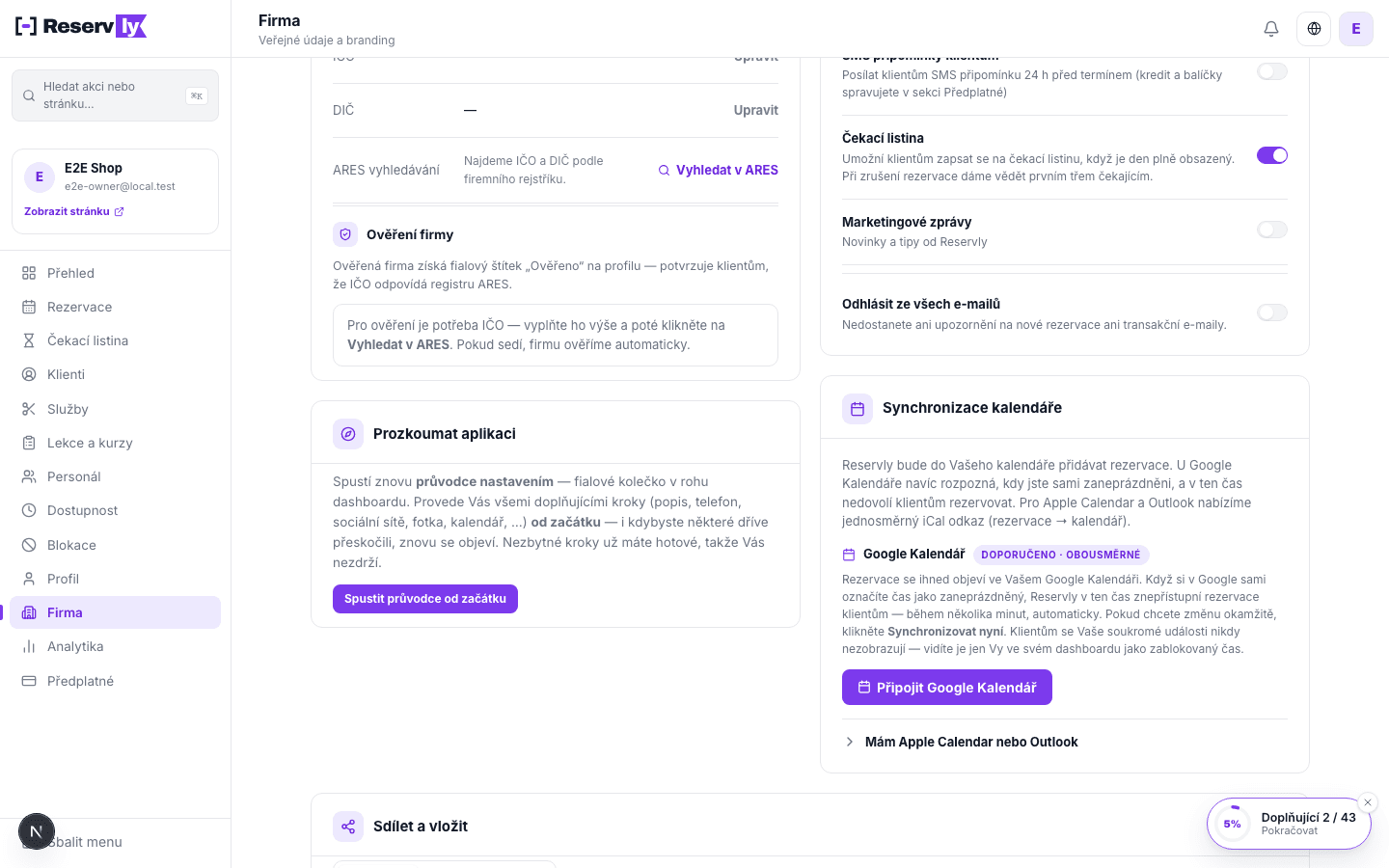This screenshot has height=868, width=1389.
Task: Click the Služby scissors icon
Action: pos(29,409)
